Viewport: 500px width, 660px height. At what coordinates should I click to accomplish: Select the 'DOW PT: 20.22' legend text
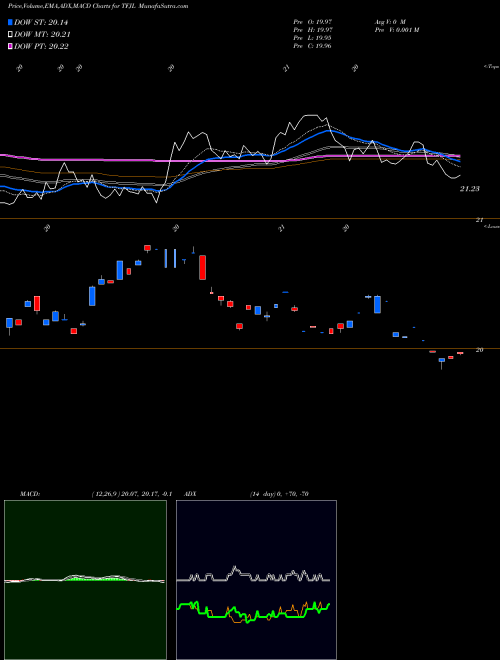point(41,46)
